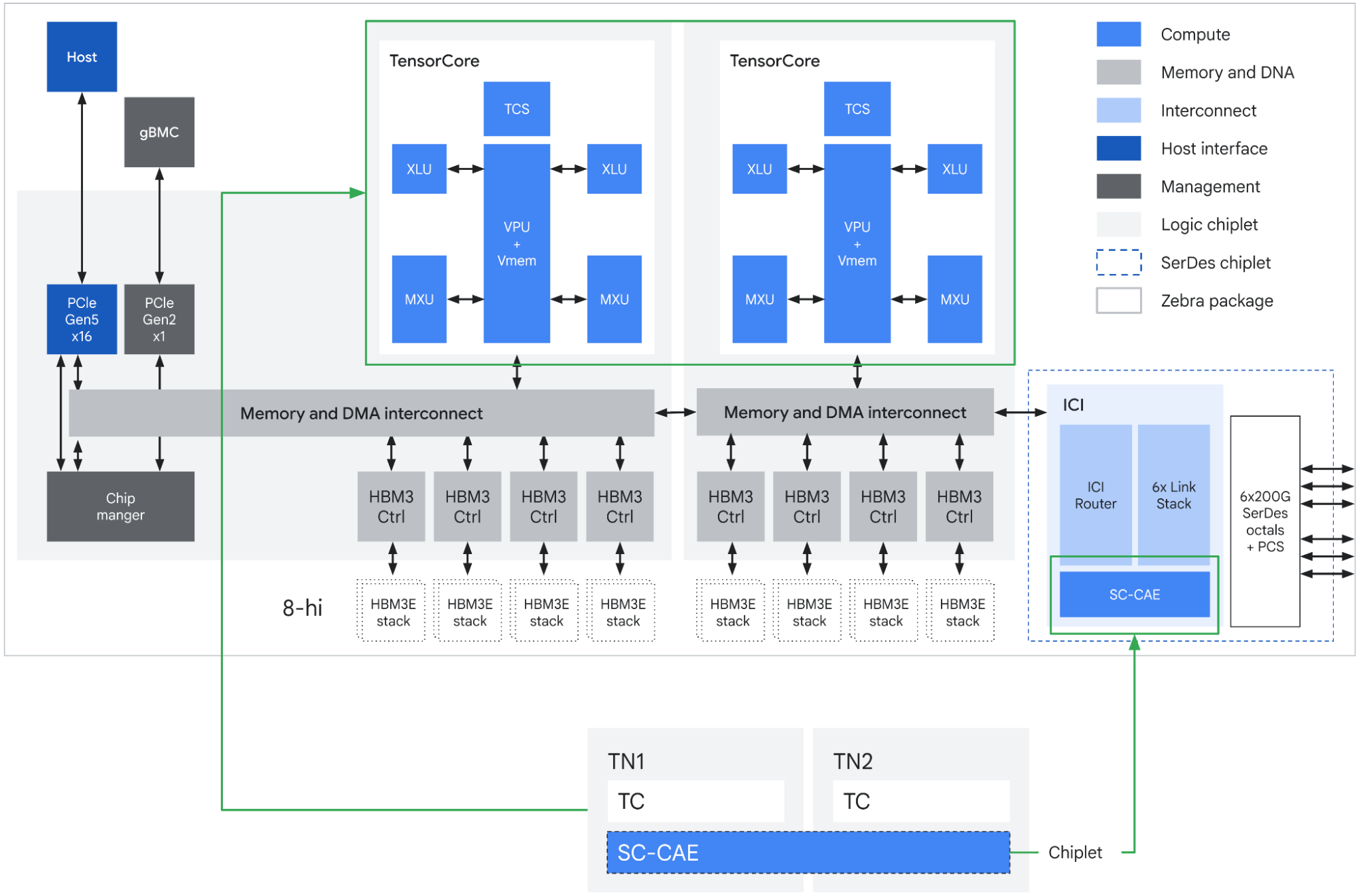Viewport: 1359px width, 896px height.
Task: Click the PCIe Gen5 x16 block
Action: (82, 319)
